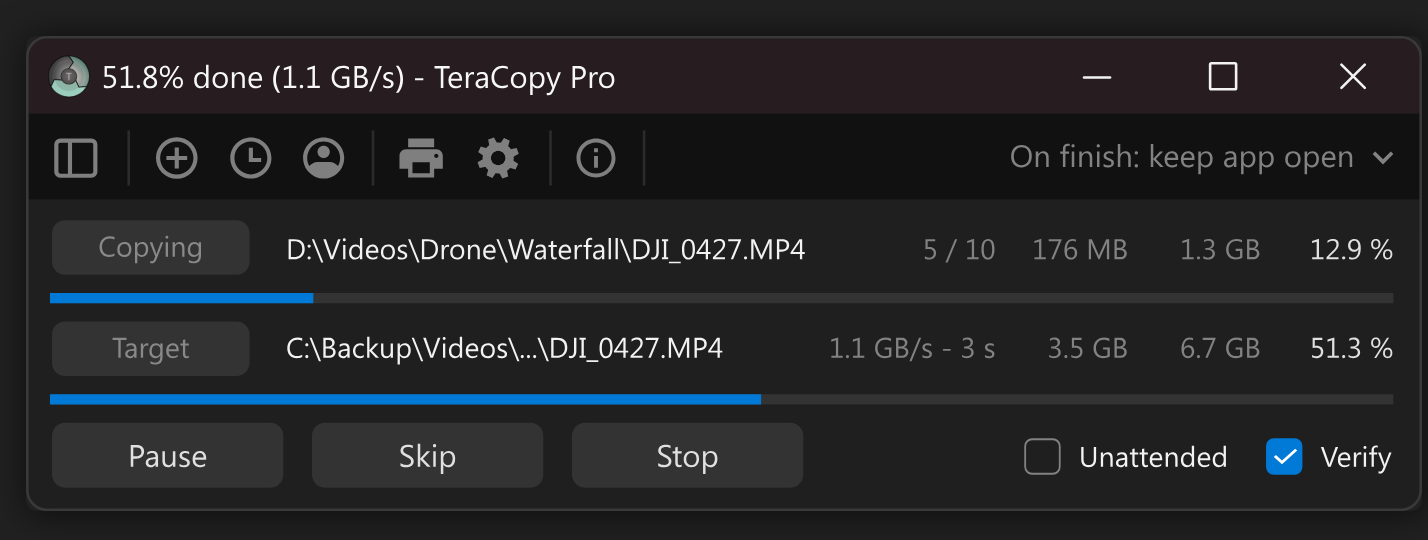This screenshot has width=1428, height=540.
Task: Open the history clock icon
Action: tap(251, 158)
